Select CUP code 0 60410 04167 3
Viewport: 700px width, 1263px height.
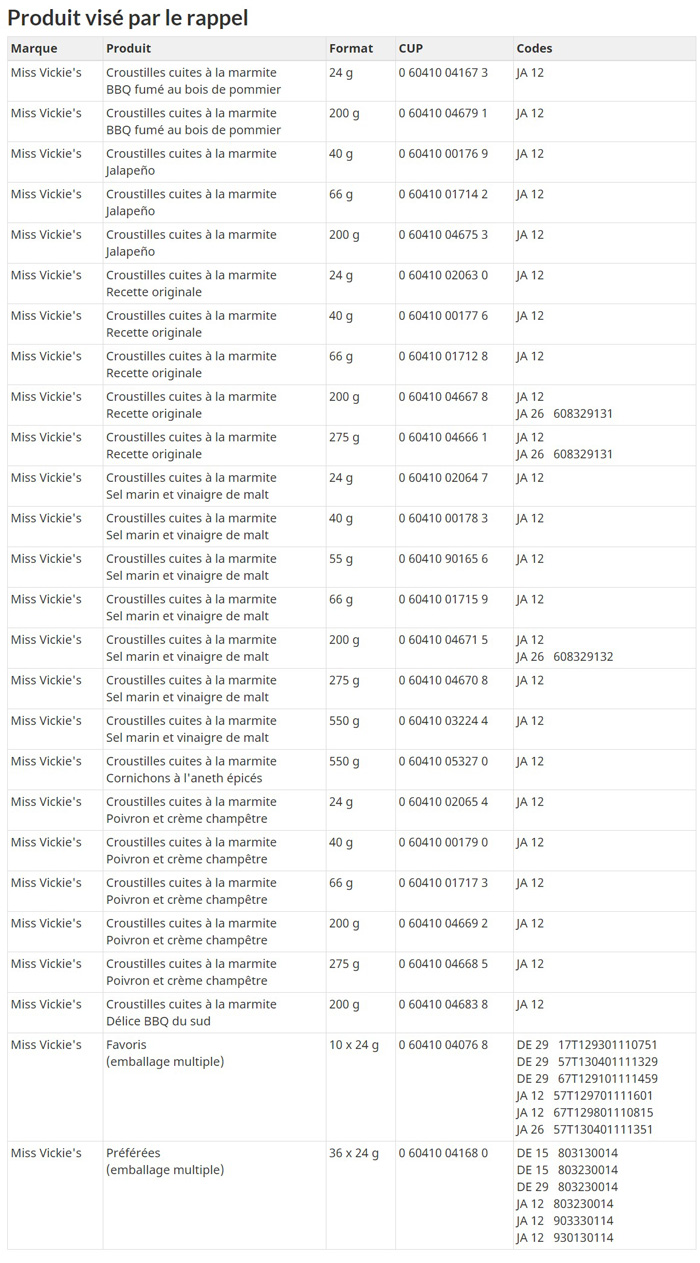tap(443, 73)
